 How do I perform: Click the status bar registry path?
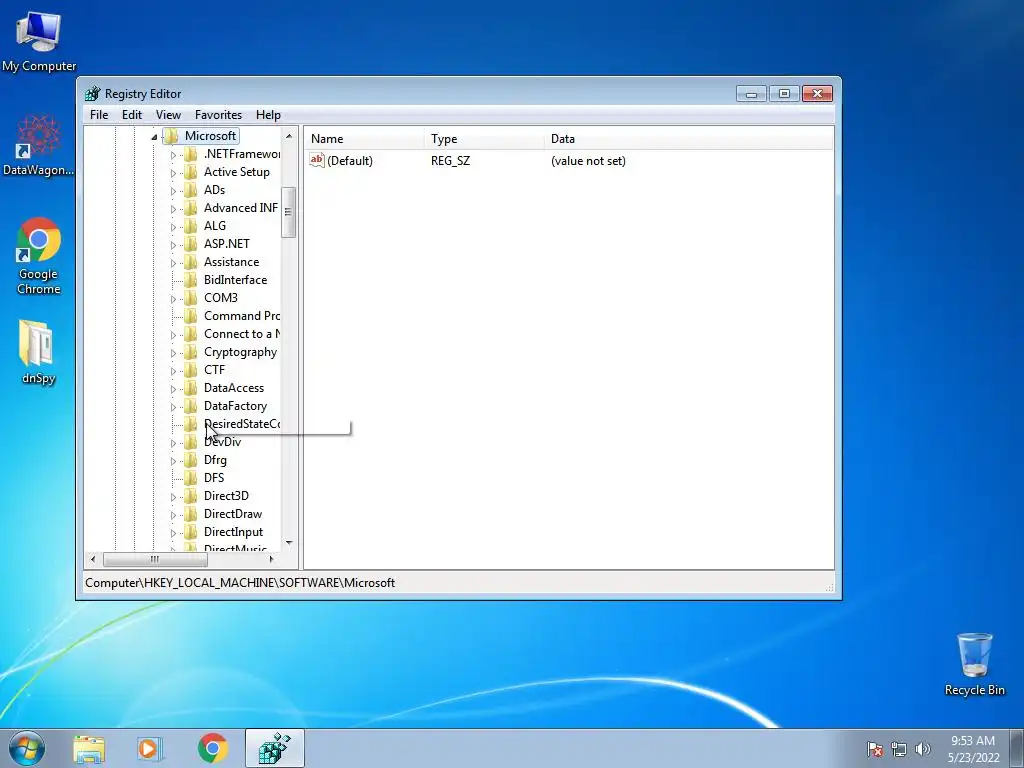[x=240, y=583]
